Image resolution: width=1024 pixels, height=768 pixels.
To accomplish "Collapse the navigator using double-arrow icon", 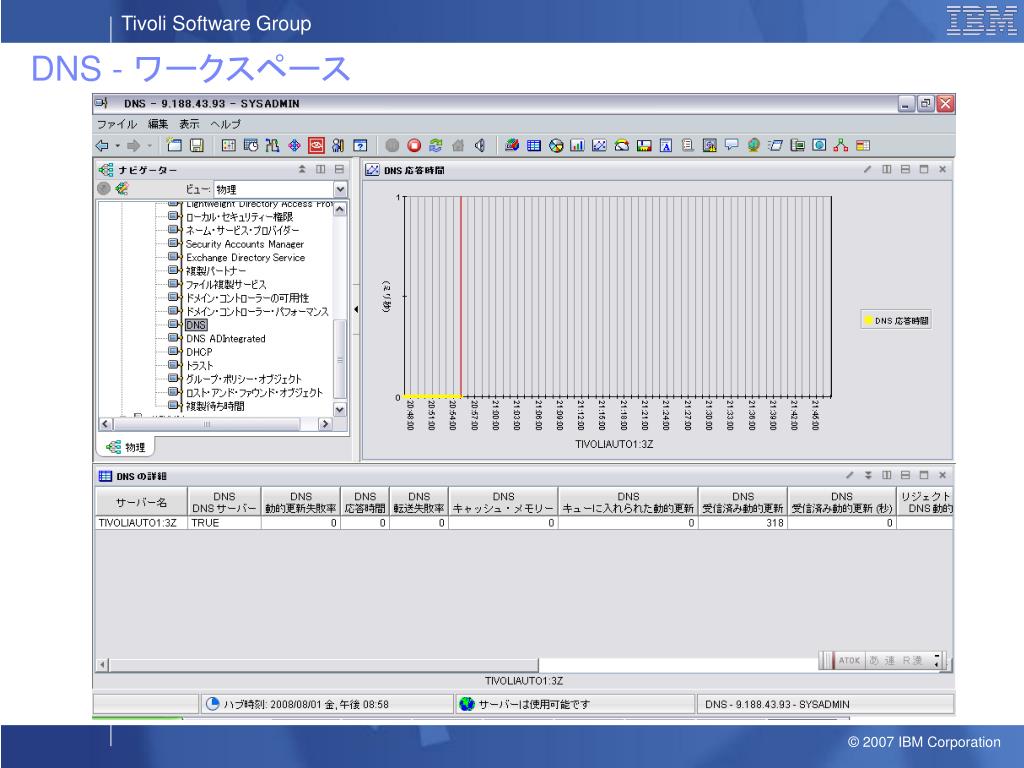I will [302, 169].
